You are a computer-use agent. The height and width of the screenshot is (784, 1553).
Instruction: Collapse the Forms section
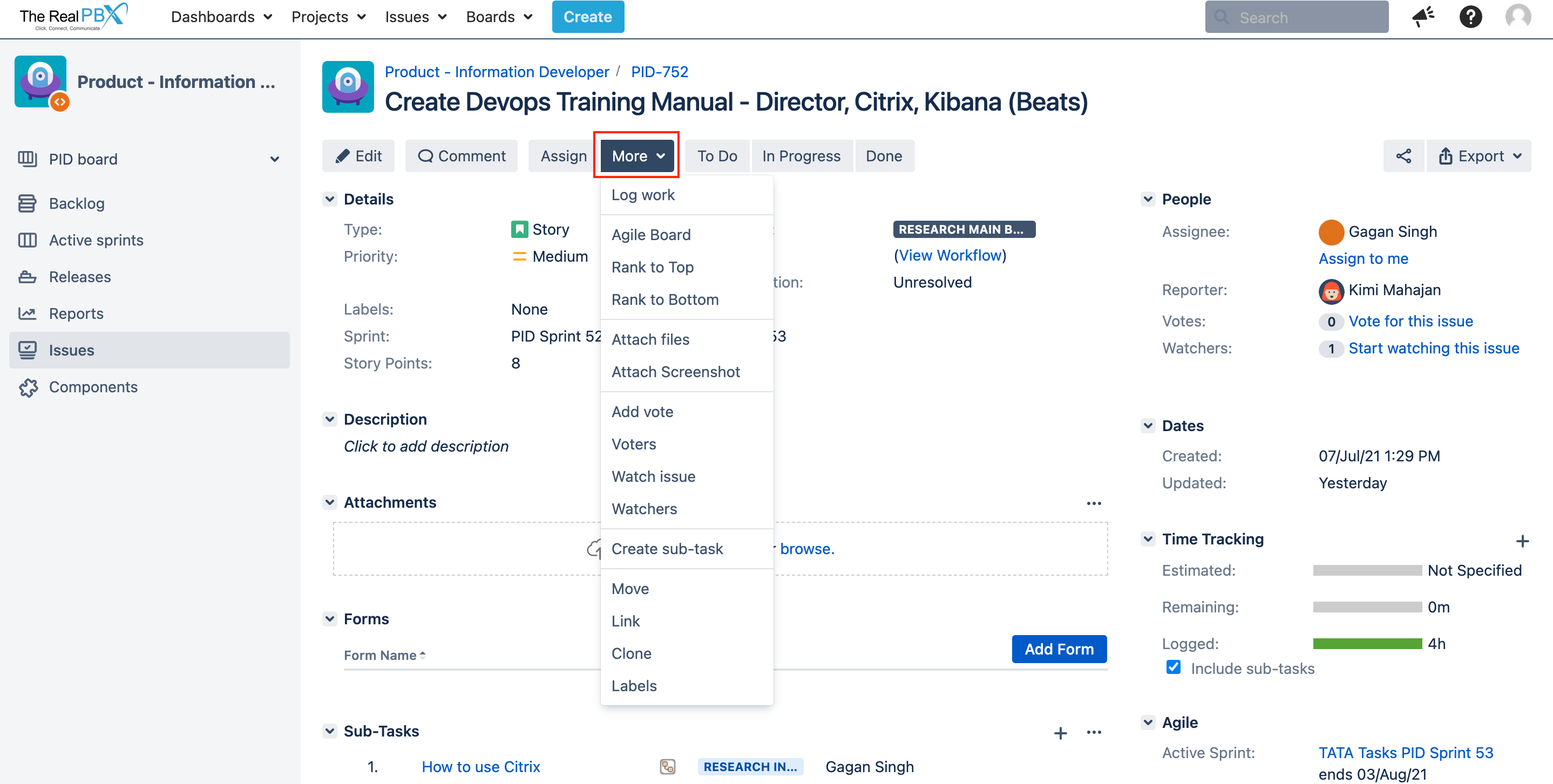pos(330,619)
